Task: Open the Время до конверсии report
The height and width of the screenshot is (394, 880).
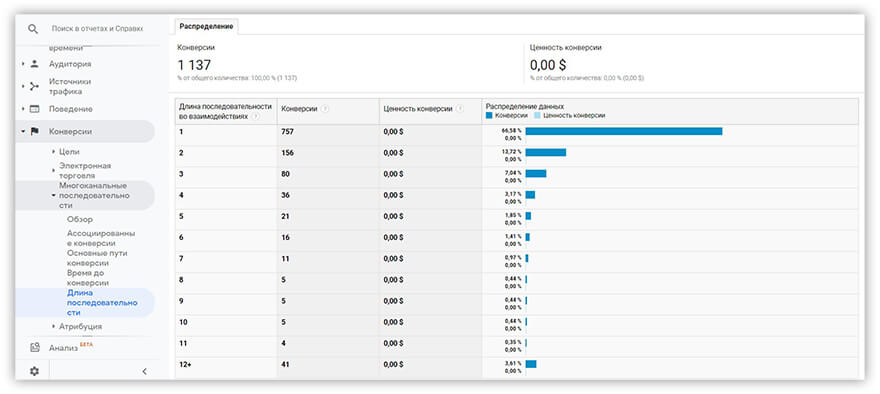Action: pos(88,278)
